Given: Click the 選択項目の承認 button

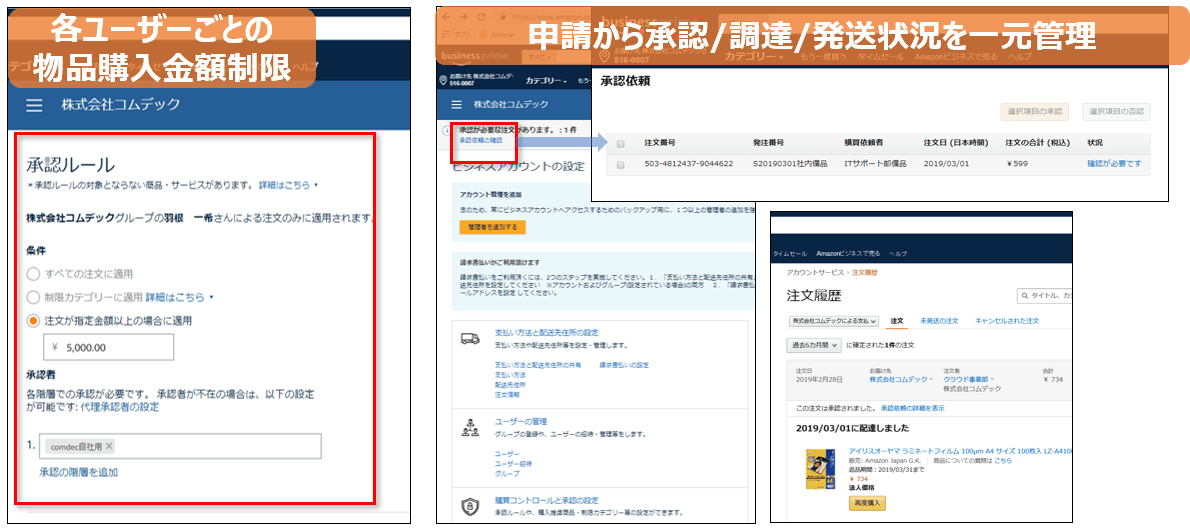Looking at the screenshot, I should coord(1034,112).
